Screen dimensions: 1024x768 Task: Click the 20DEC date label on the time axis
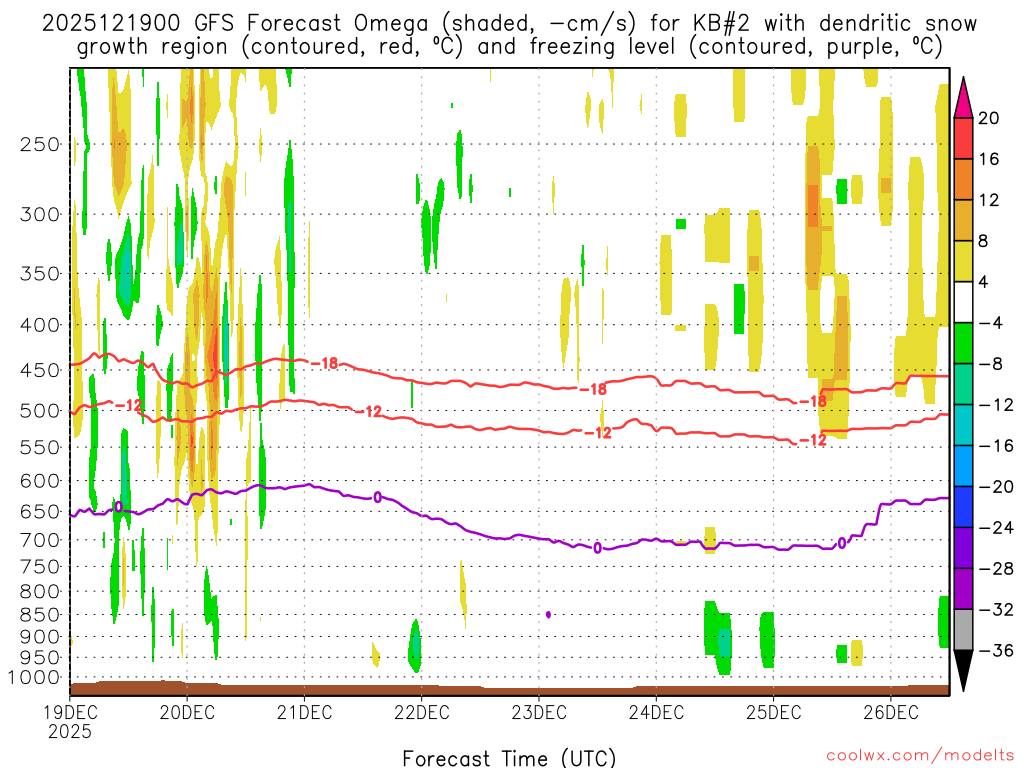187,712
